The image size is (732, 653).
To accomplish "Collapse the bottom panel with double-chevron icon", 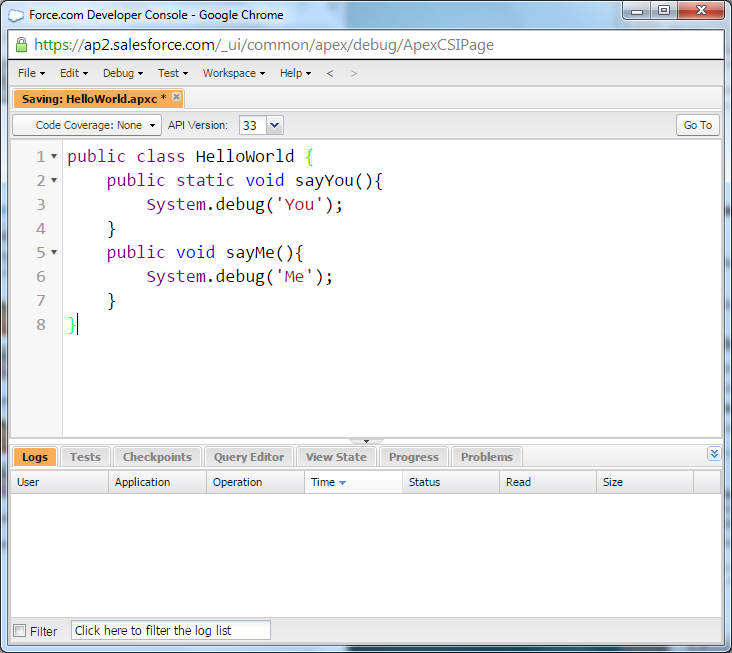I will pyautogui.click(x=713, y=454).
